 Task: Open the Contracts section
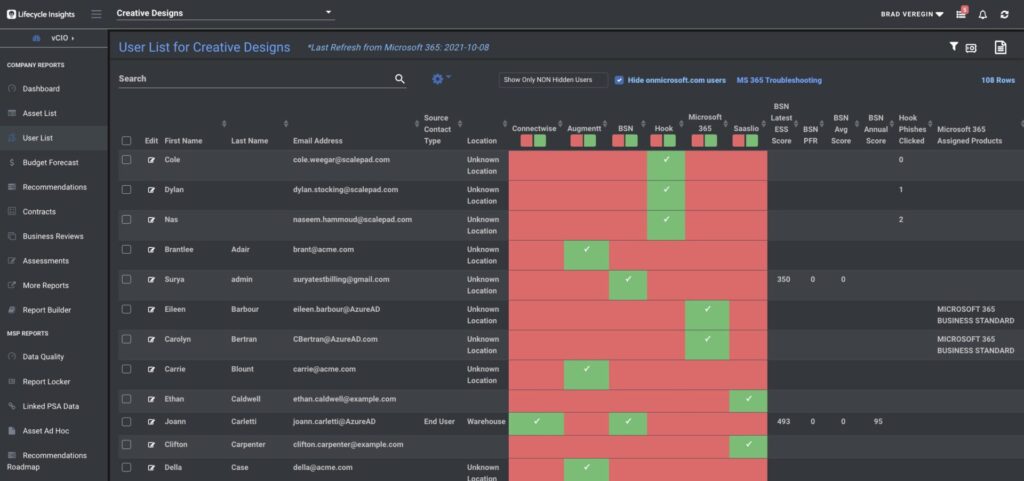39,212
